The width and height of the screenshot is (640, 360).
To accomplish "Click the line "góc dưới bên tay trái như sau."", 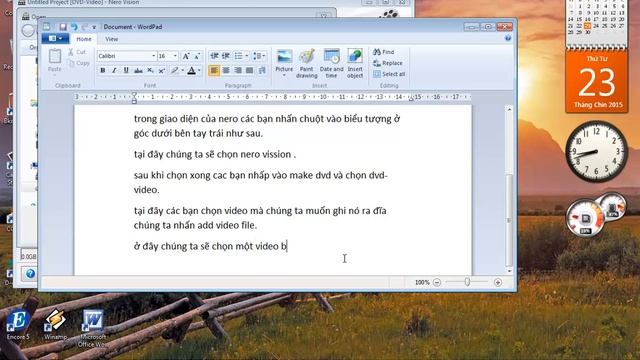I will [198, 133].
